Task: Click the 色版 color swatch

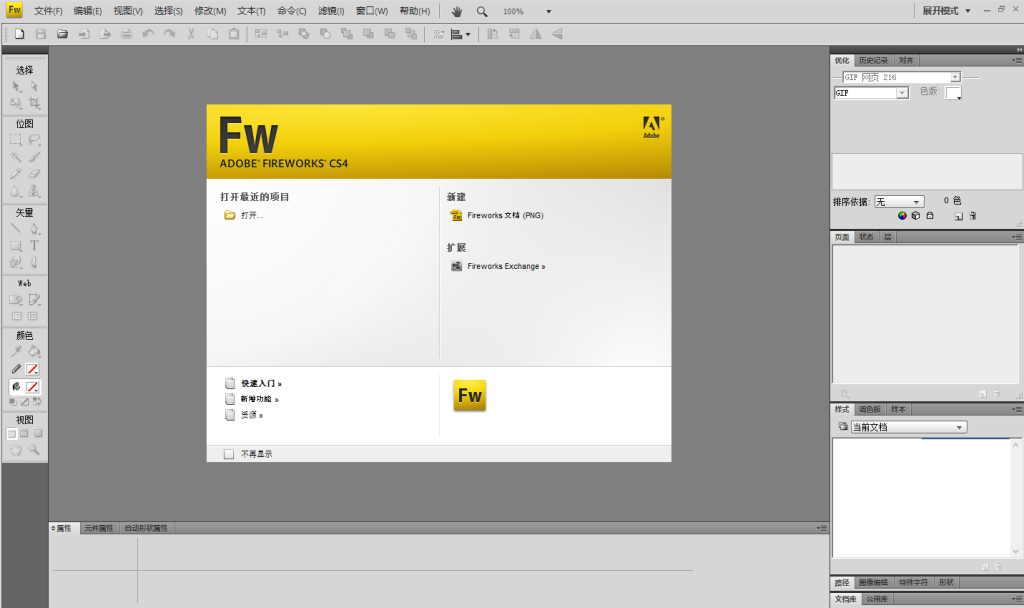Action: 953,93
